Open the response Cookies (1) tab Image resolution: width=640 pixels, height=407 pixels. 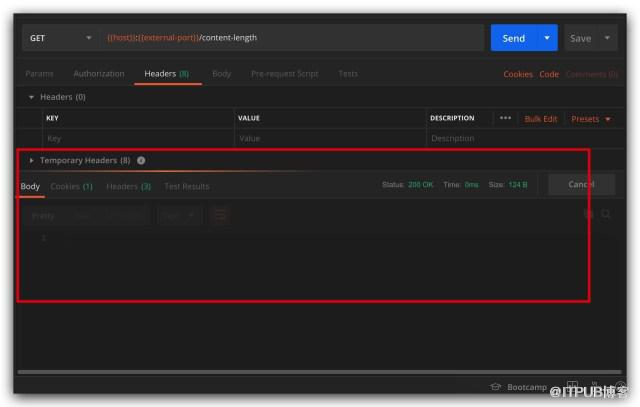click(x=71, y=187)
